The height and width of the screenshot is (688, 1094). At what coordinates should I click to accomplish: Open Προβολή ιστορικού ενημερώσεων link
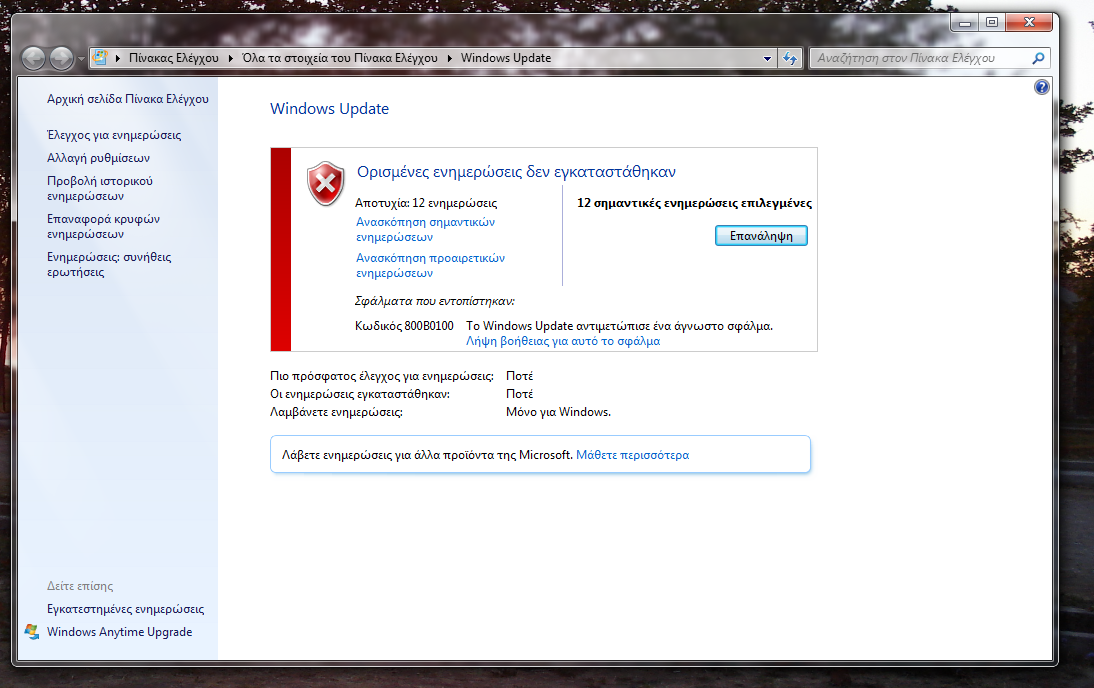(x=100, y=188)
